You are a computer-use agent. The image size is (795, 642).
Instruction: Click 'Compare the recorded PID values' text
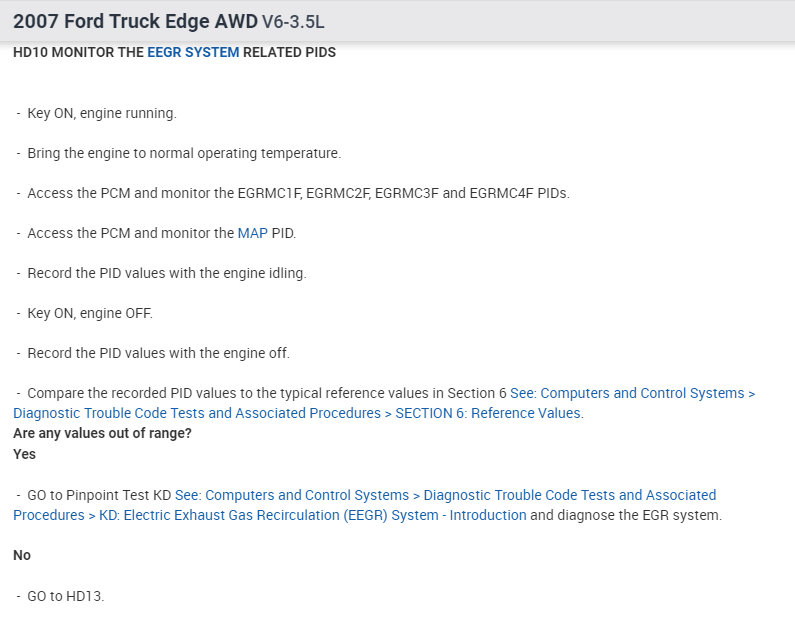pyautogui.click(x=260, y=393)
